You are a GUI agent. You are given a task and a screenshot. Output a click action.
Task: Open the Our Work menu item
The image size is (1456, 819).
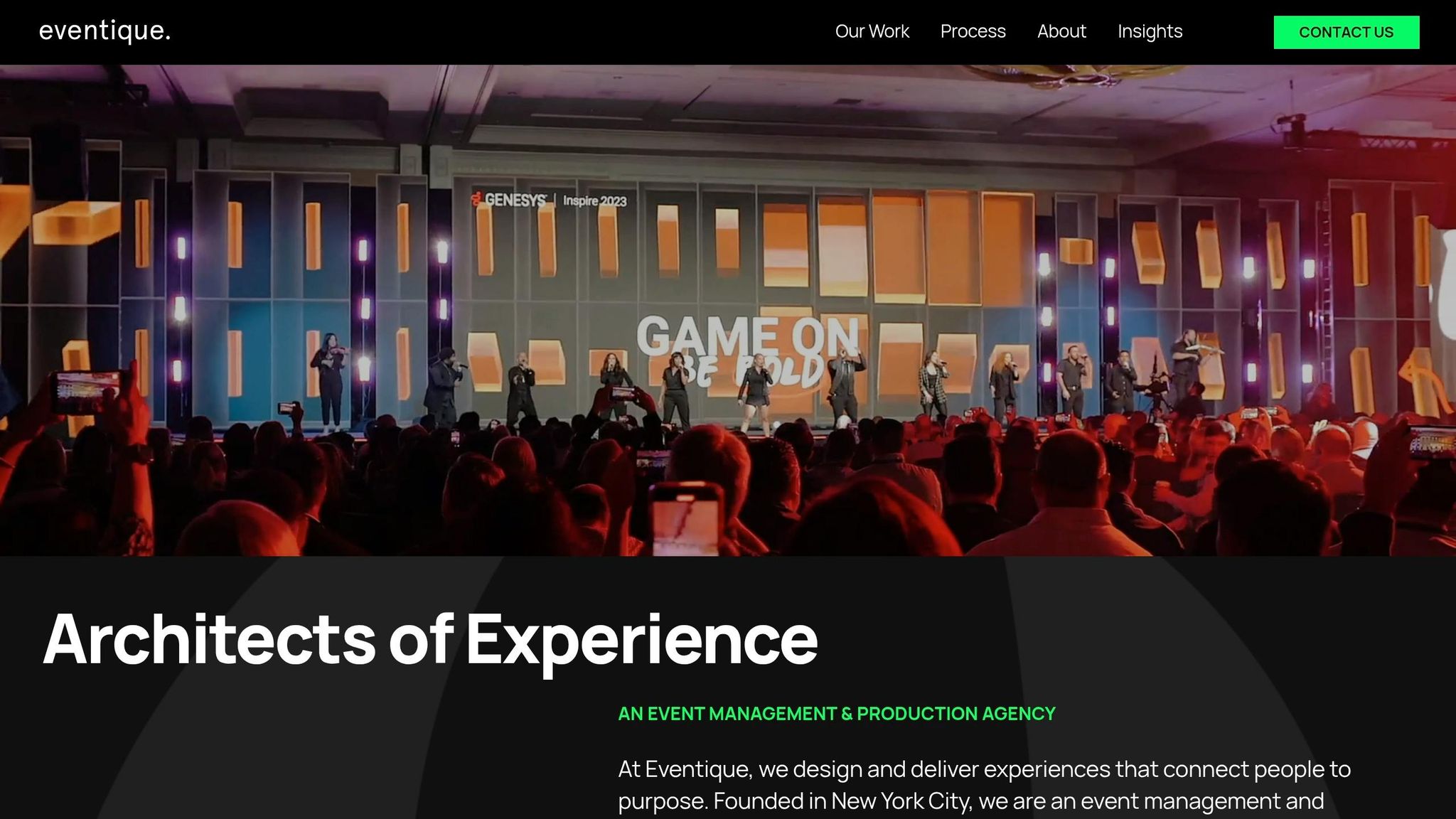point(872,31)
